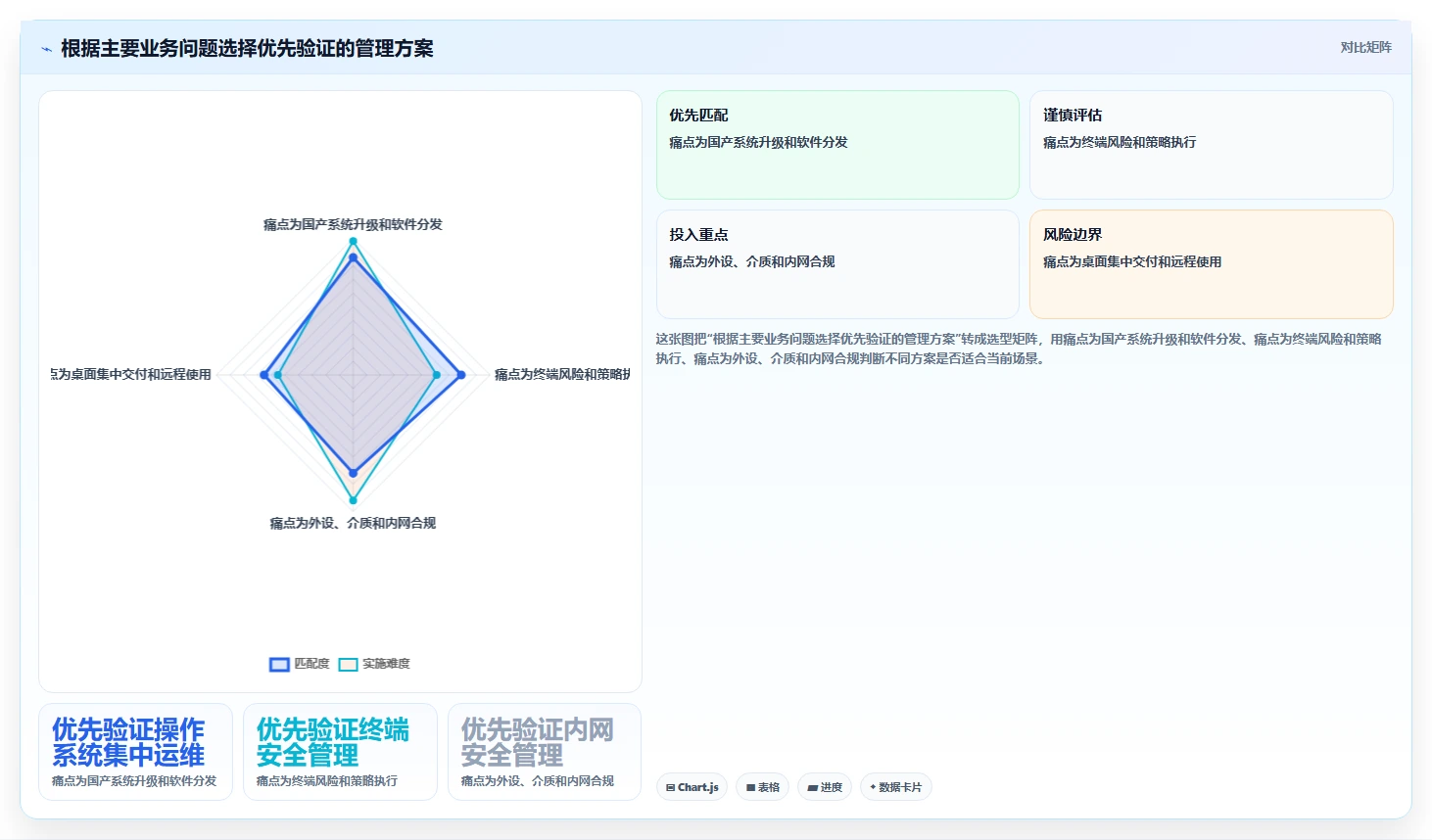Click radar top axis label 痛点为国产系统升级和软件分发
1432x840 pixels.
point(353,224)
